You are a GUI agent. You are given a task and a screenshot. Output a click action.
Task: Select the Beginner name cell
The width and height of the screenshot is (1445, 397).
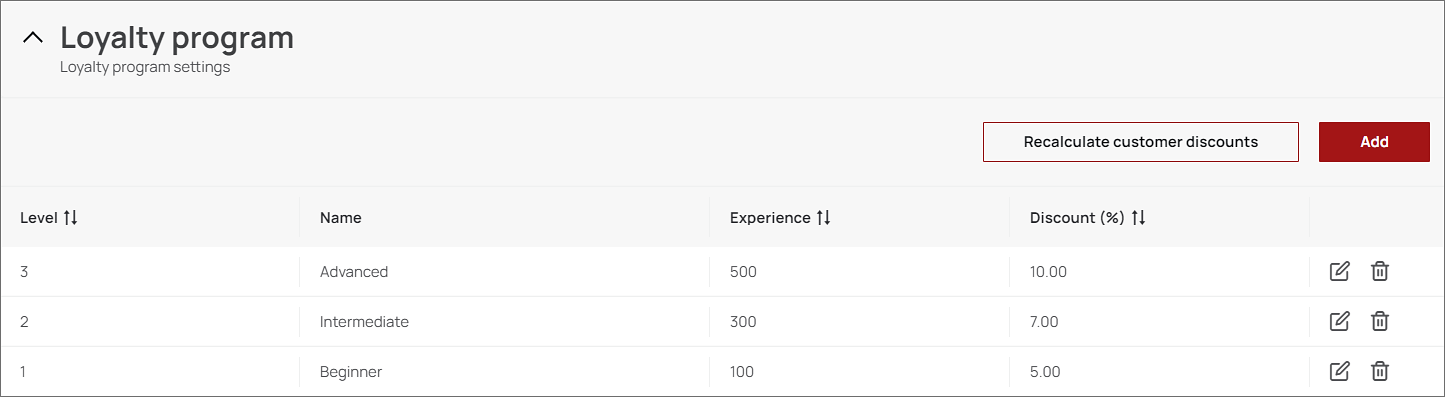click(x=351, y=372)
